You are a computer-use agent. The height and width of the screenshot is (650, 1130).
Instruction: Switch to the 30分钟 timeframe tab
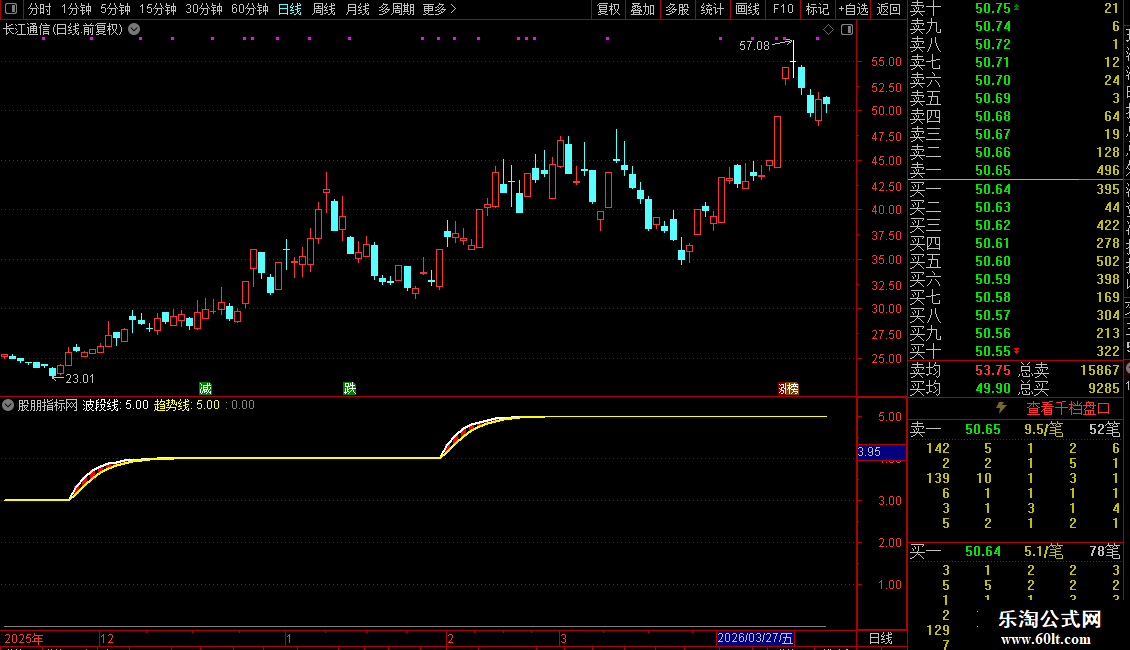[x=204, y=9]
